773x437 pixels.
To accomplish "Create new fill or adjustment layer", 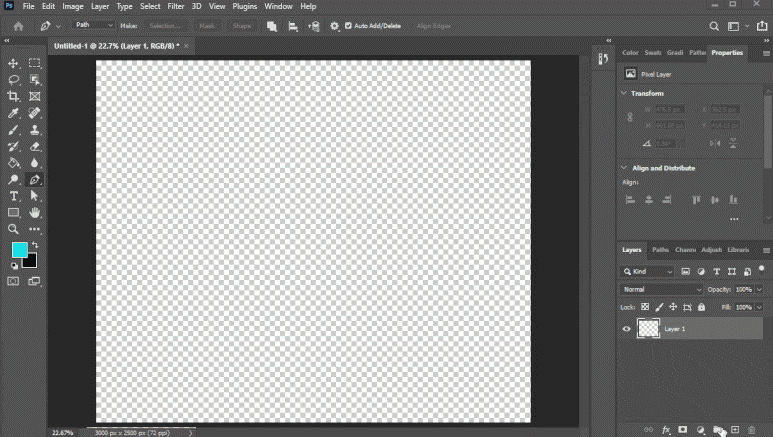I will pos(700,430).
